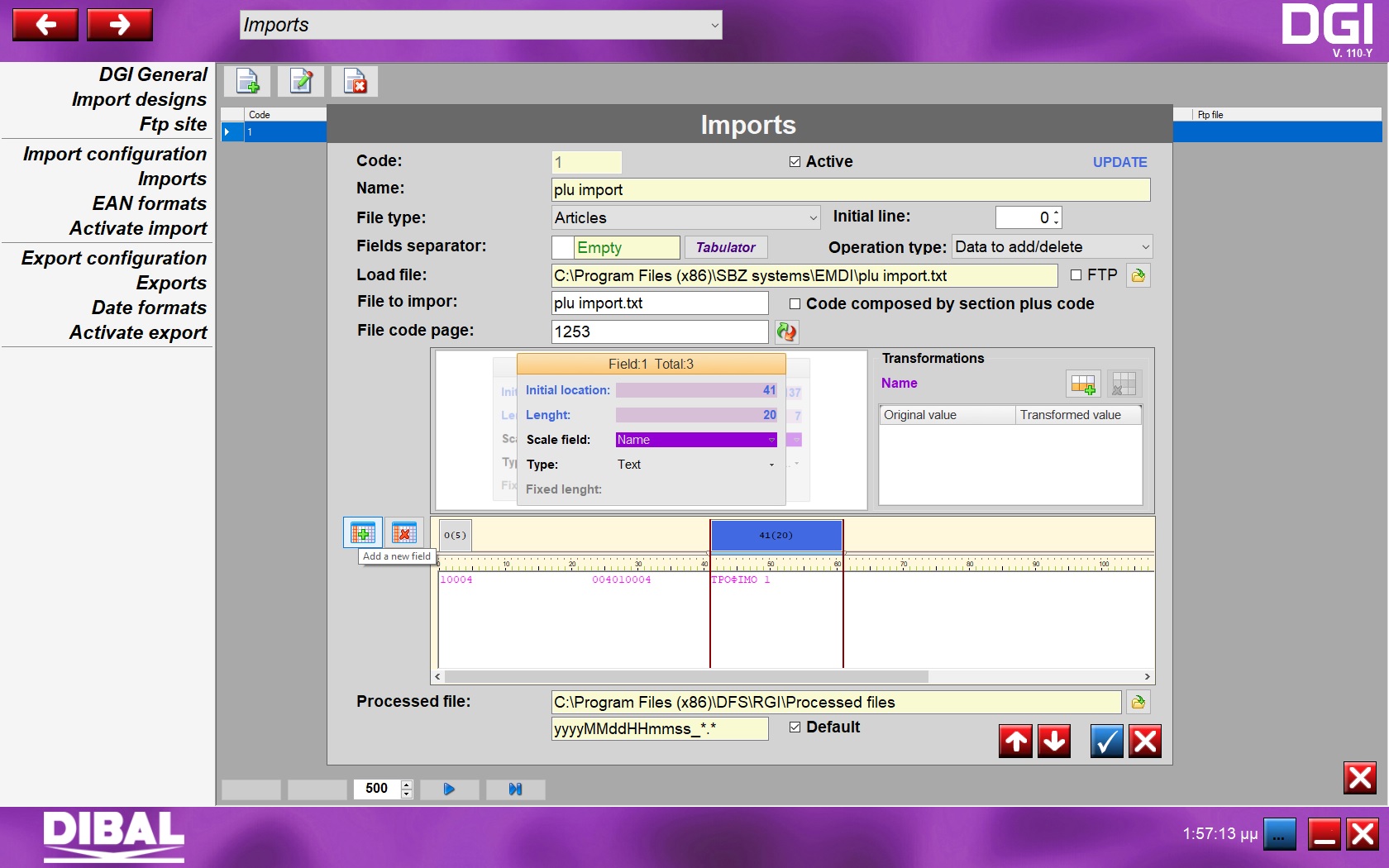Click the File code page input field
Image resolution: width=1389 pixels, height=868 pixels.
coord(660,331)
